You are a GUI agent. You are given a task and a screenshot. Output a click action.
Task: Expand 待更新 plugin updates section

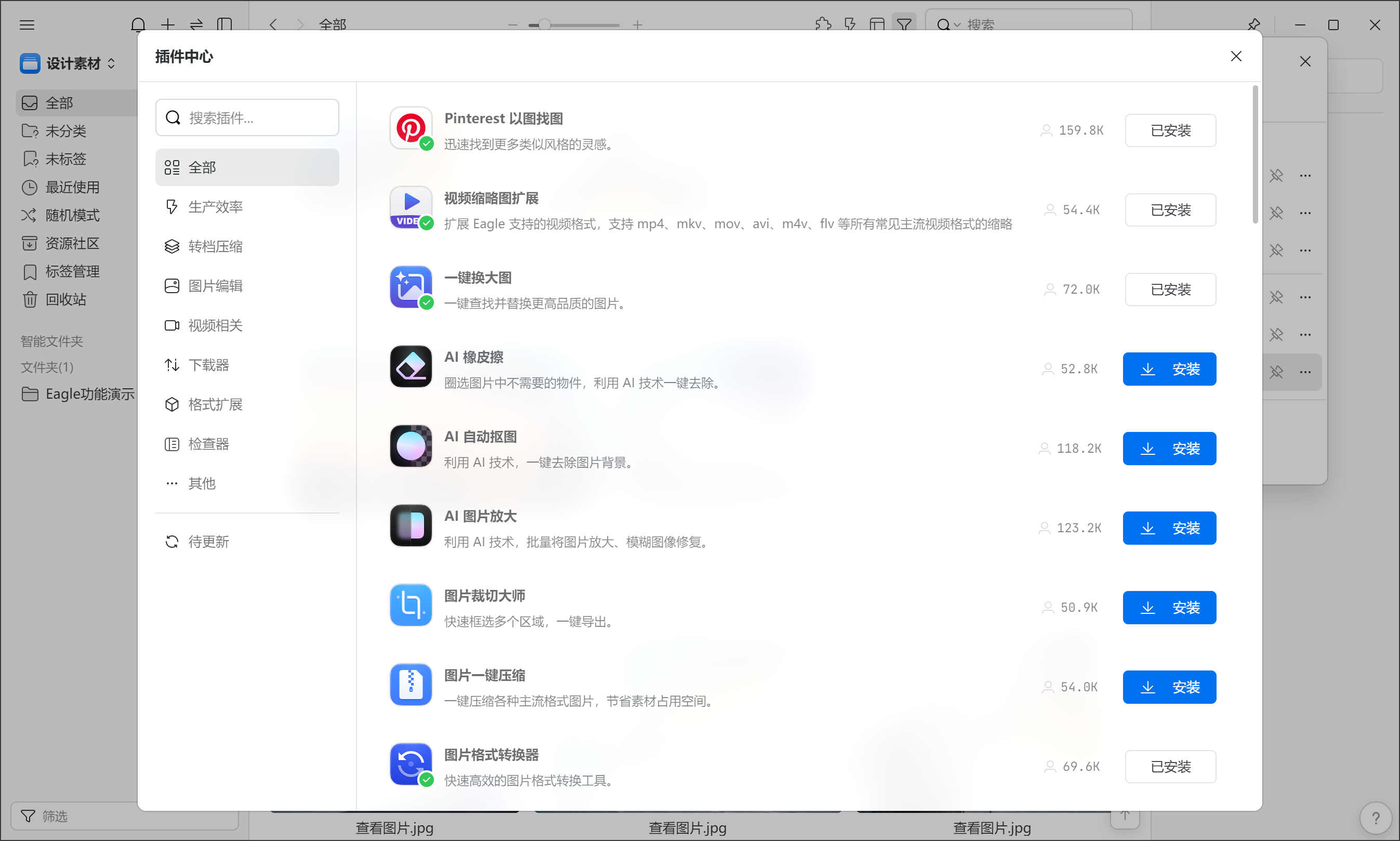pyautogui.click(x=208, y=541)
